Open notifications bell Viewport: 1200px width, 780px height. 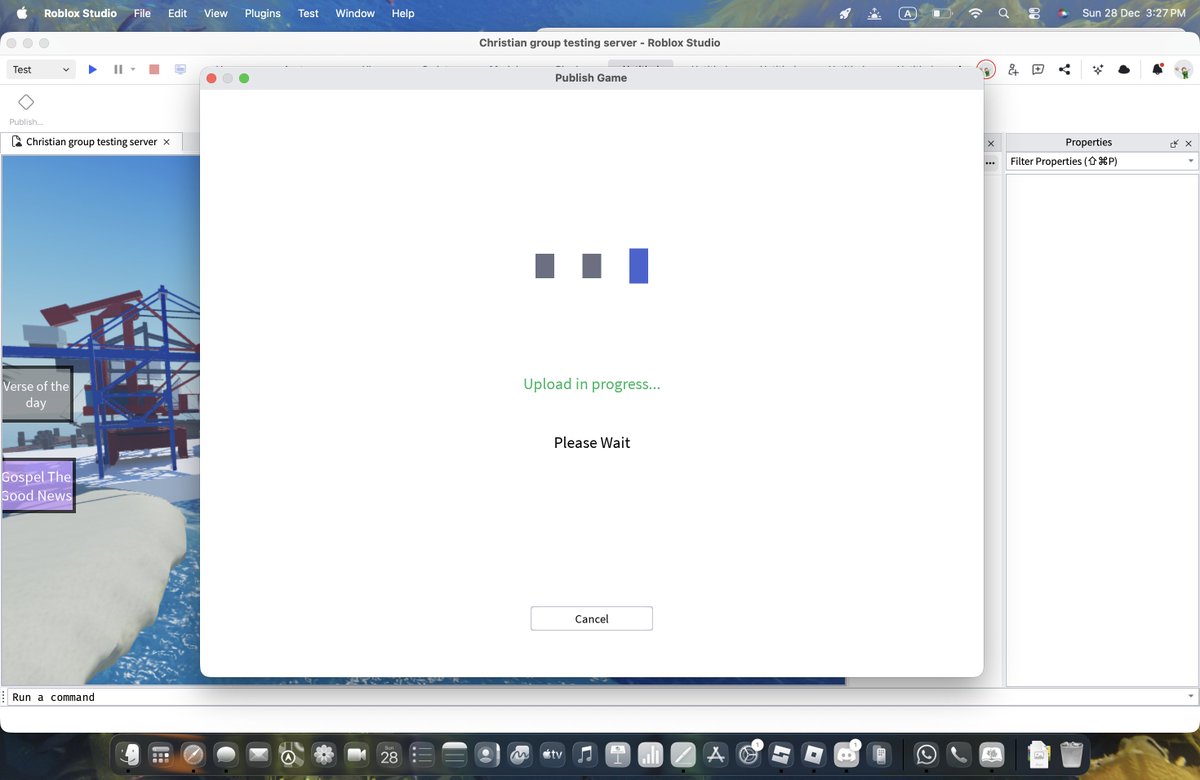[x=1158, y=69]
